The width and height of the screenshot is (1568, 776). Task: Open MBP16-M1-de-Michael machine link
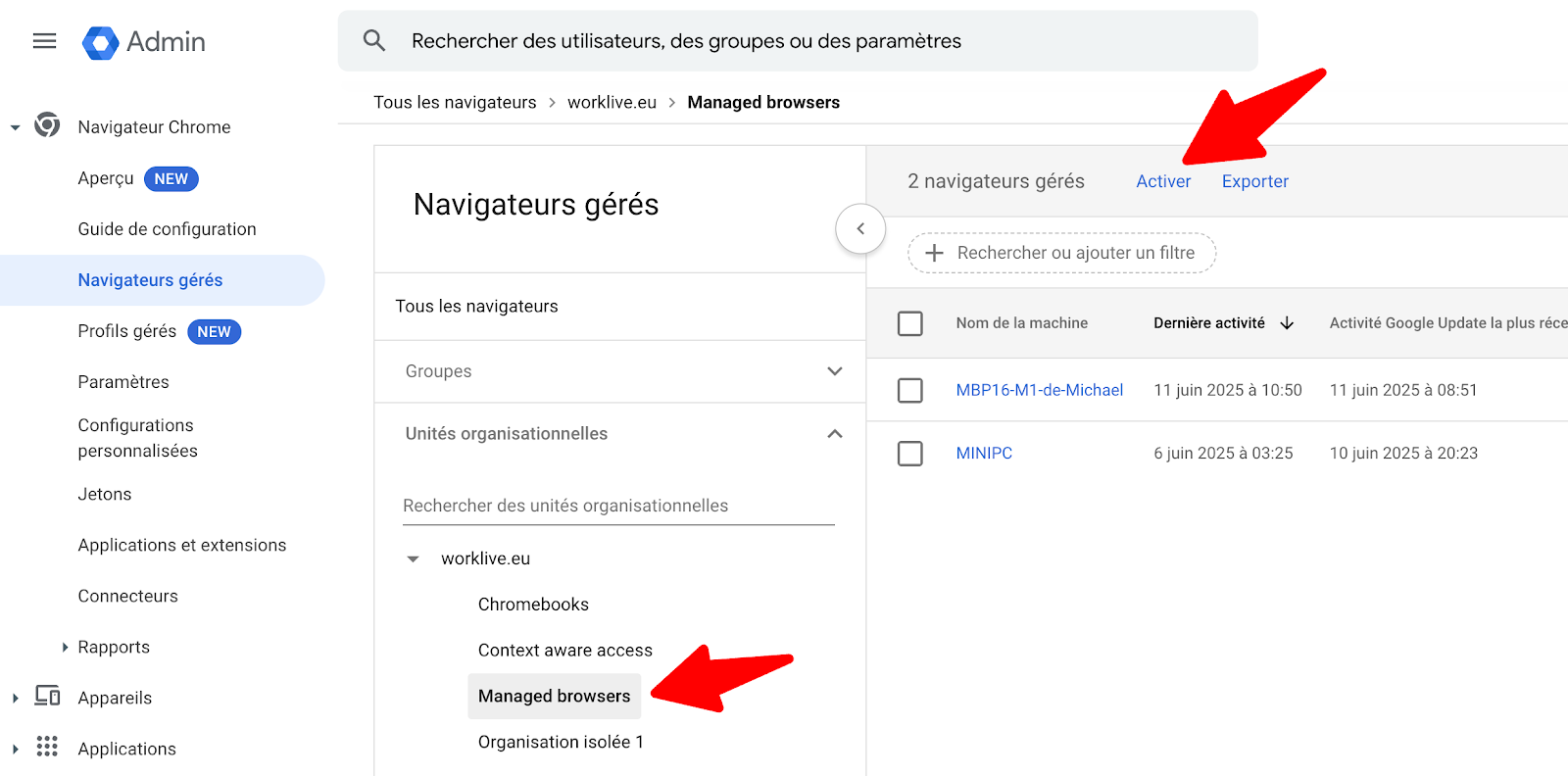[1039, 390]
